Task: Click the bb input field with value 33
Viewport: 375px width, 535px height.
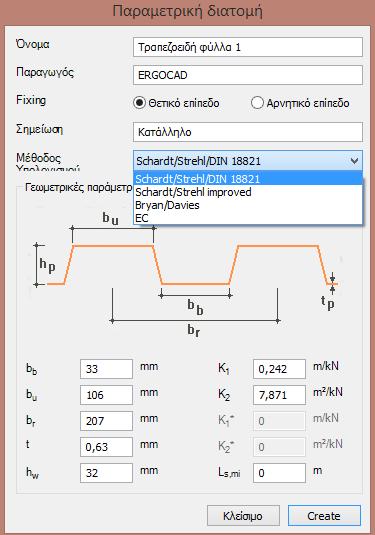Action: pos(106,369)
